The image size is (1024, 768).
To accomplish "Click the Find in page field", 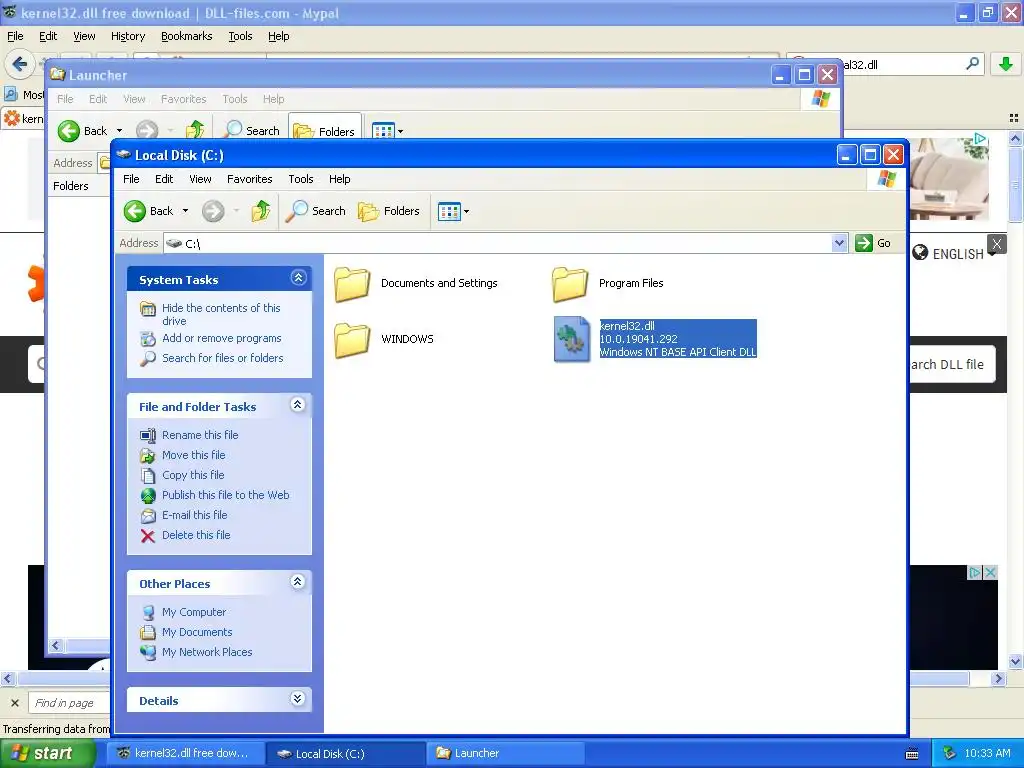I will point(69,703).
